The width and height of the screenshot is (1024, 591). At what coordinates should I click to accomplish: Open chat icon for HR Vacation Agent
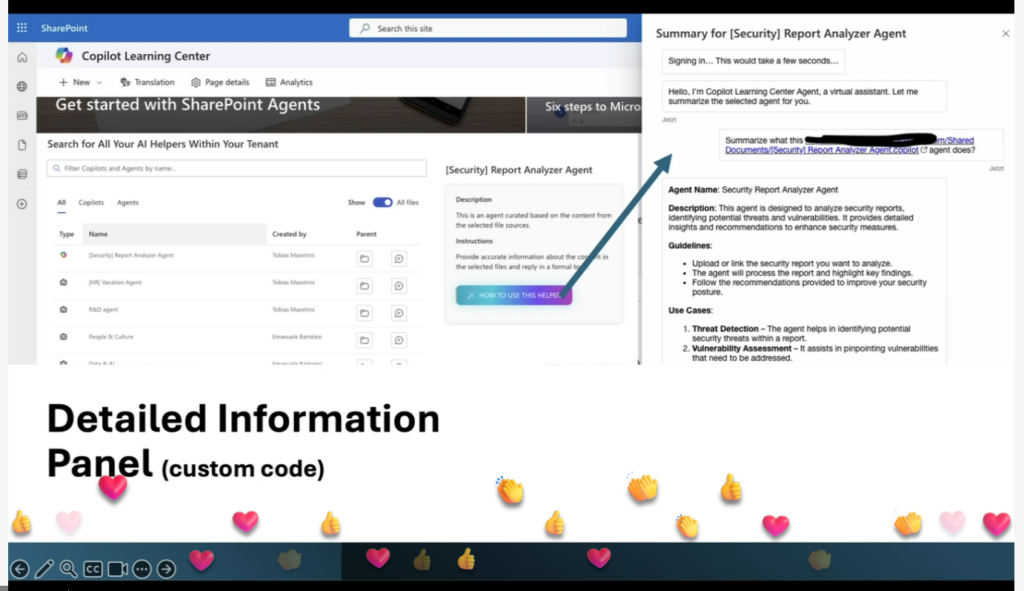pyautogui.click(x=398, y=286)
